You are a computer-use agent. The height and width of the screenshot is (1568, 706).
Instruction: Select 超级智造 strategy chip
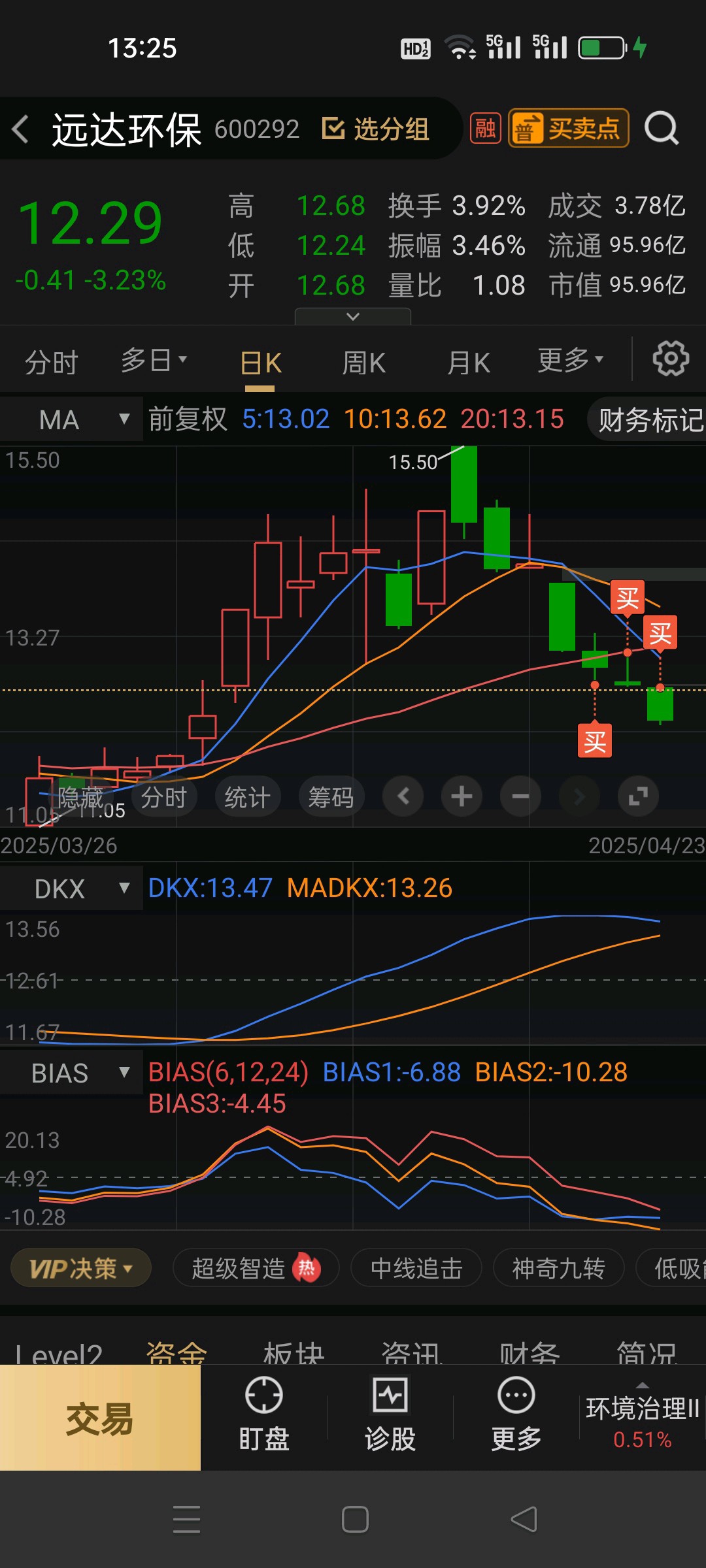[x=256, y=1268]
